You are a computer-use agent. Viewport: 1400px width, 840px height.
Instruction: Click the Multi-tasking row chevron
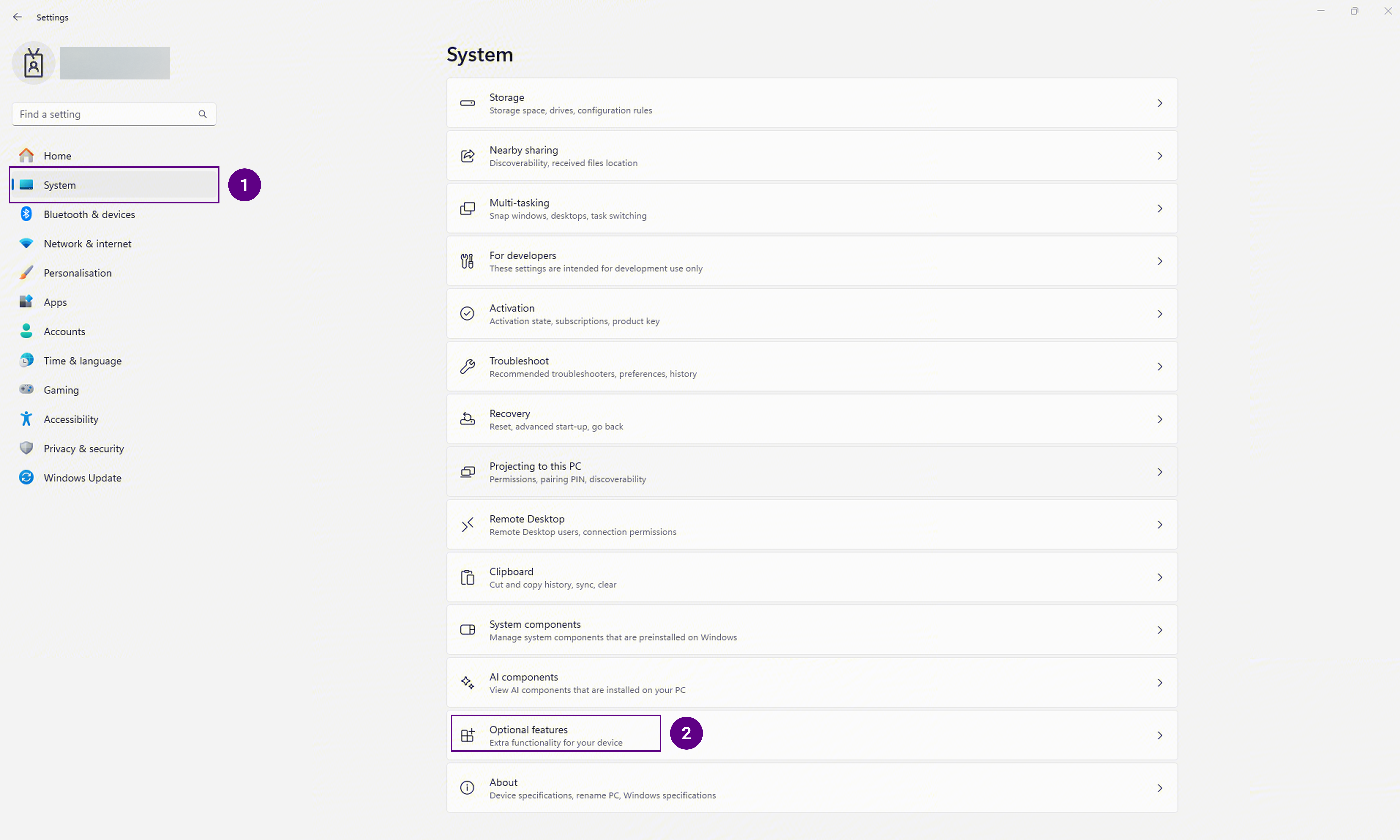coord(1160,208)
